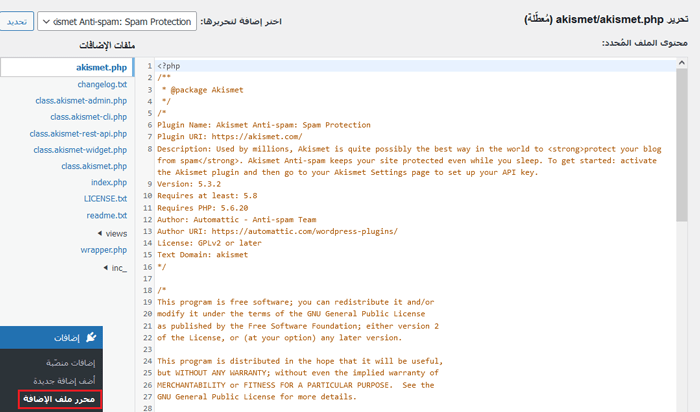Open akismet.php in the file list

tap(101, 67)
